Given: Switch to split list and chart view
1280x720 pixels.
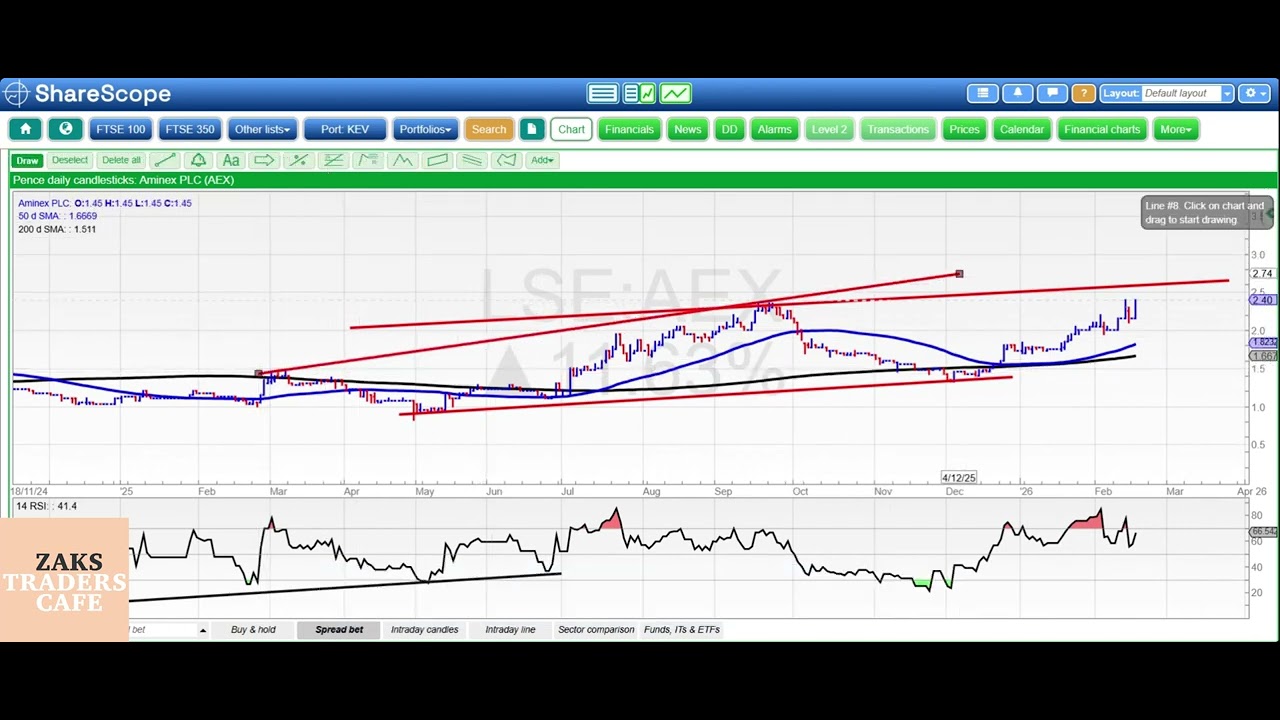Looking at the screenshot, I should 639,94.
